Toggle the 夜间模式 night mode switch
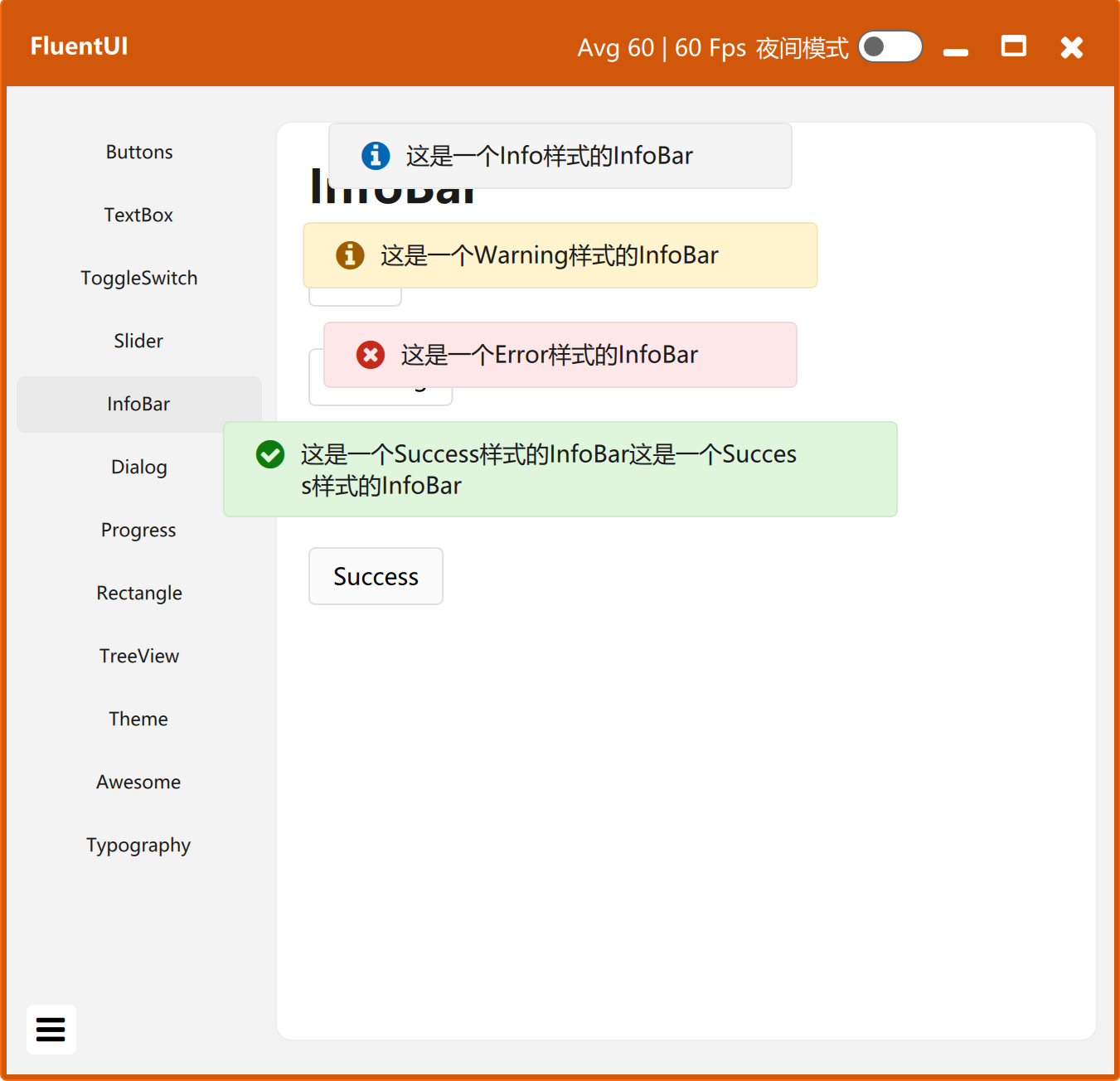 click(x=890, y=46)
